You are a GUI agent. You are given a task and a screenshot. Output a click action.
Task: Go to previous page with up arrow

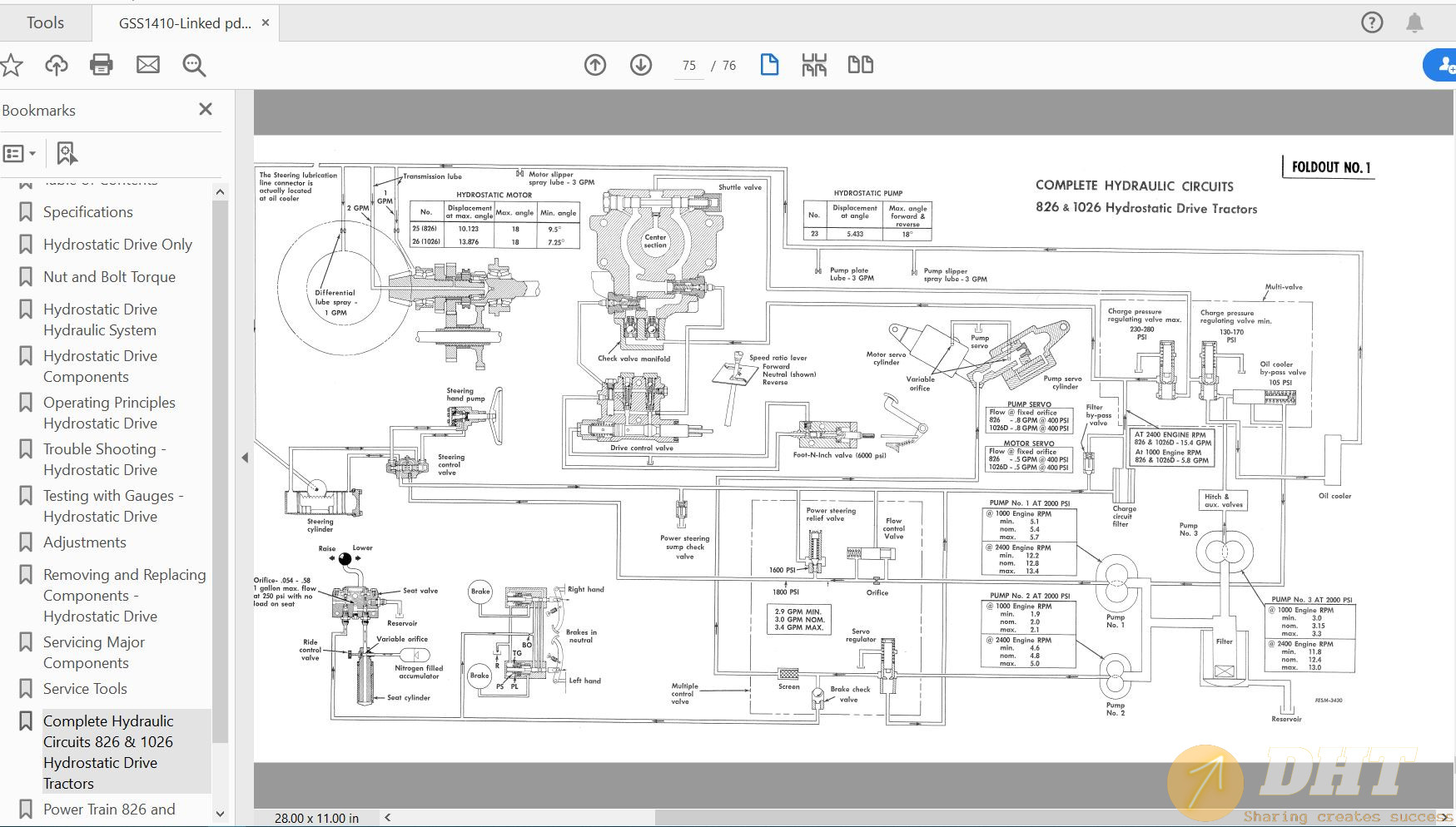[595, 65]
